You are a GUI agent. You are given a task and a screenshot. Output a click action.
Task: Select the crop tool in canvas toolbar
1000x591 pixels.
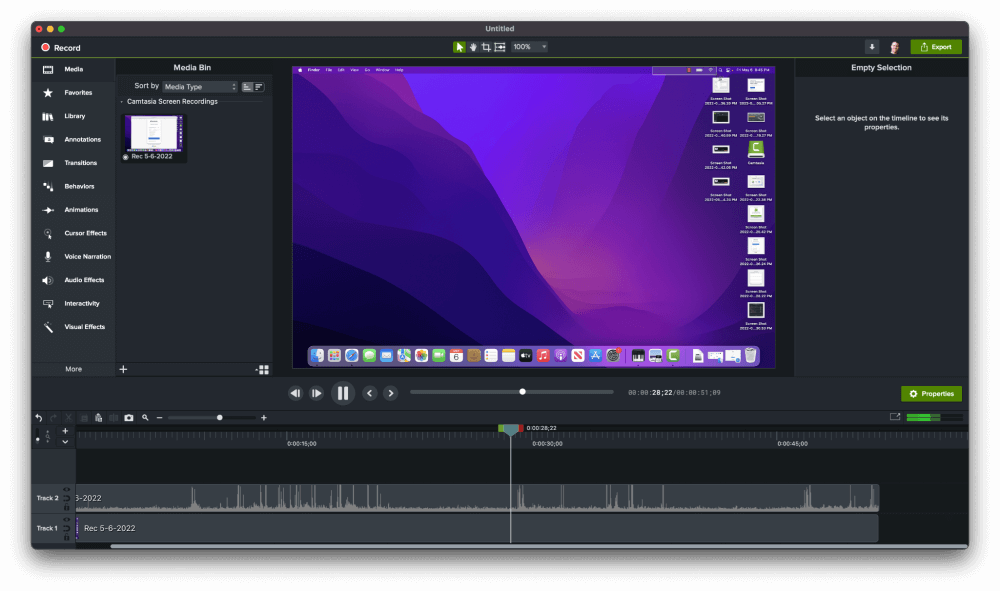pos(486,47)
